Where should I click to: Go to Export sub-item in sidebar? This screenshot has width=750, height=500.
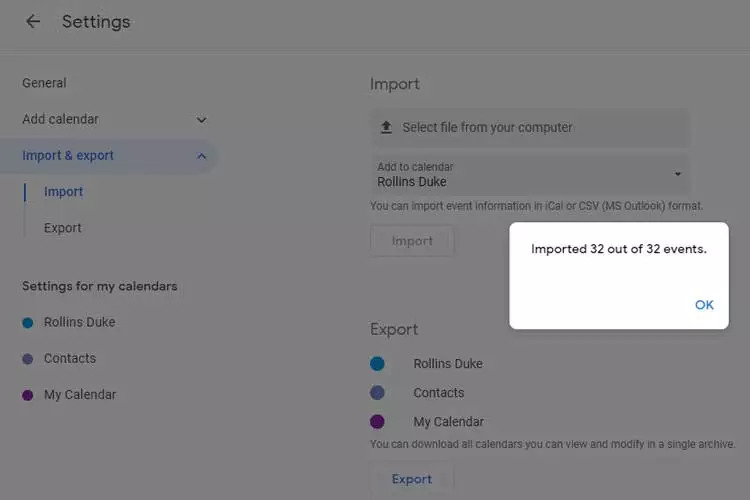click(x=63, y=228)
